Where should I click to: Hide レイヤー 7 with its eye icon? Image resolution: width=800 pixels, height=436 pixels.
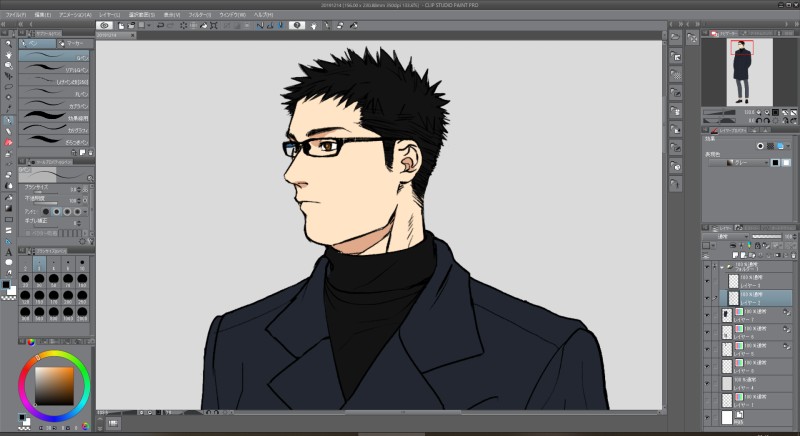click(707, 315)
